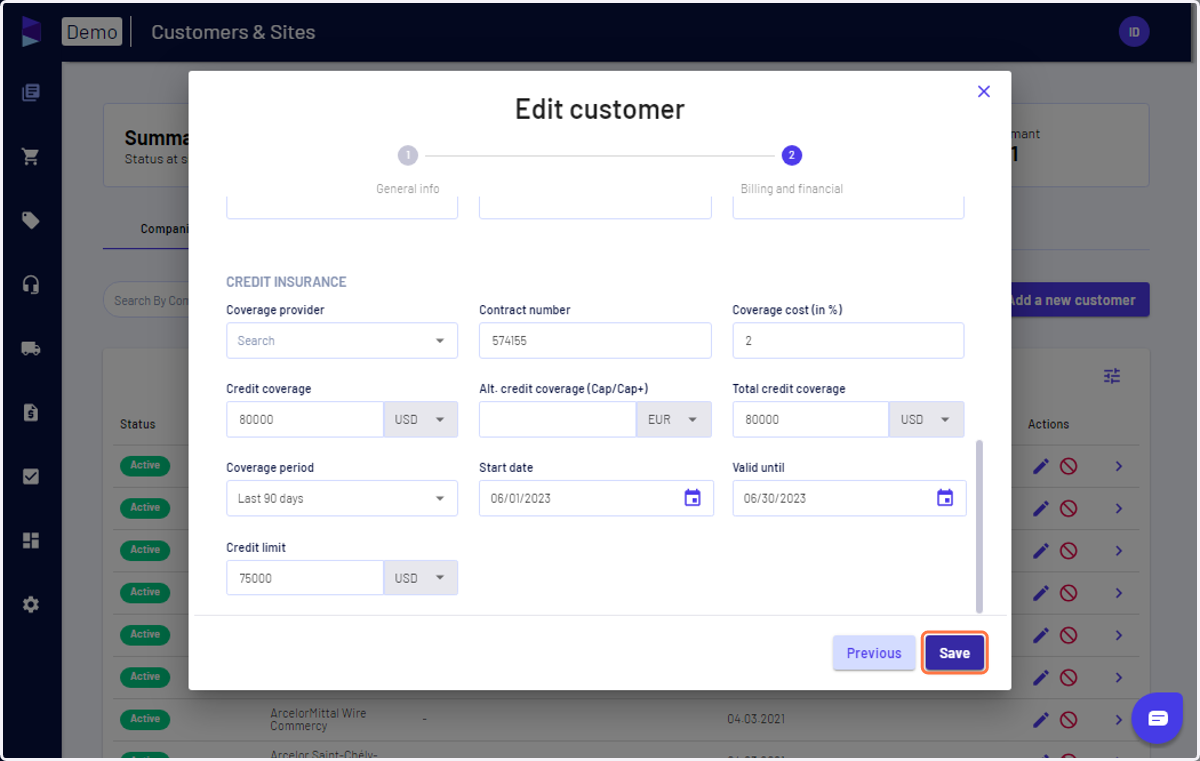Image resolution: width=1200 pixels, height=761 pixels.
Task: Open the headset support icon in the sidebar
Action: click(31, 285)
